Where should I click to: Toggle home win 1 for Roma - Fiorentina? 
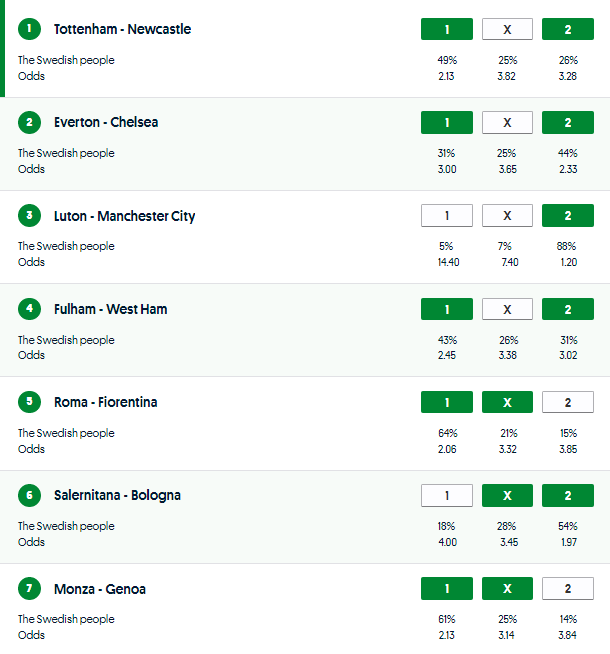click(447, 402)
